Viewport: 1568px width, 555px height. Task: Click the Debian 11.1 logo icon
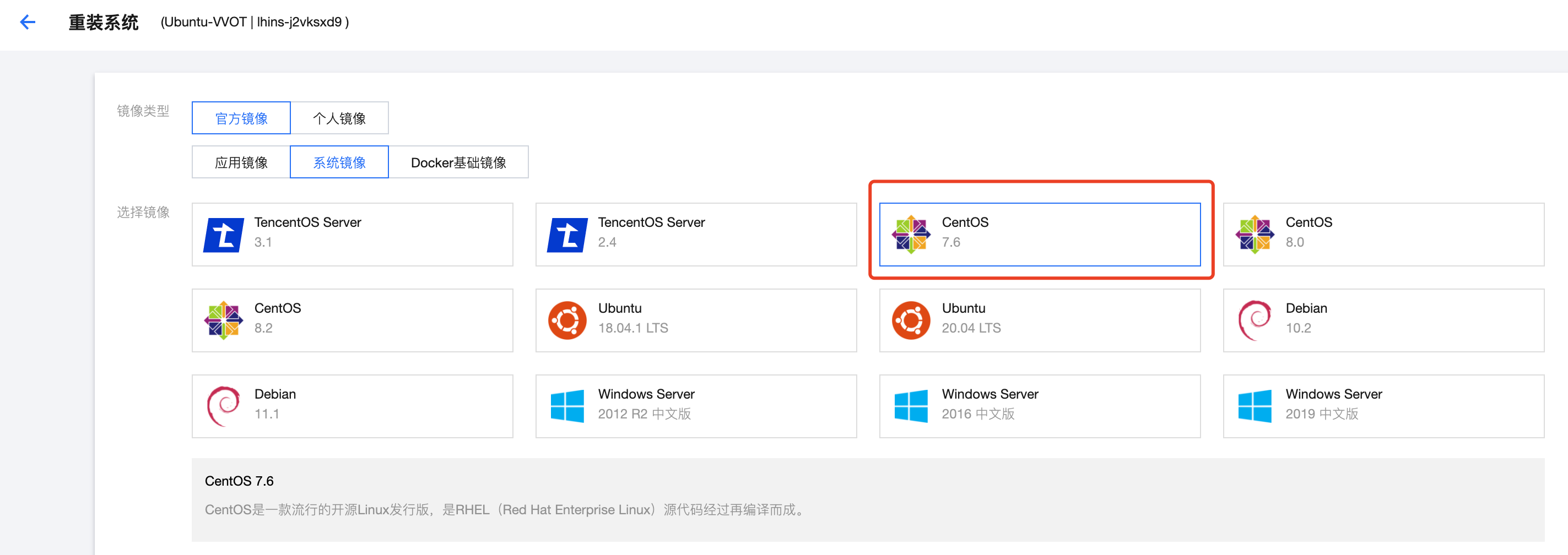[223, 405]
